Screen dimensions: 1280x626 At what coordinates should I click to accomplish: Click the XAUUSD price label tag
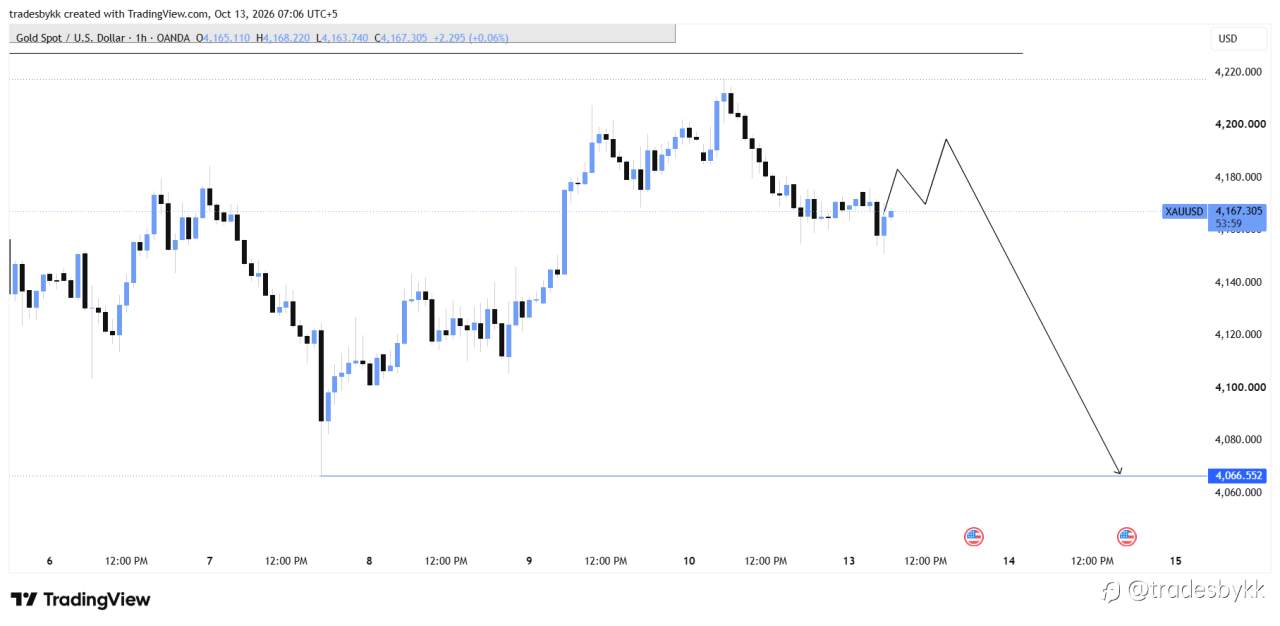[x=1185, y=211]
